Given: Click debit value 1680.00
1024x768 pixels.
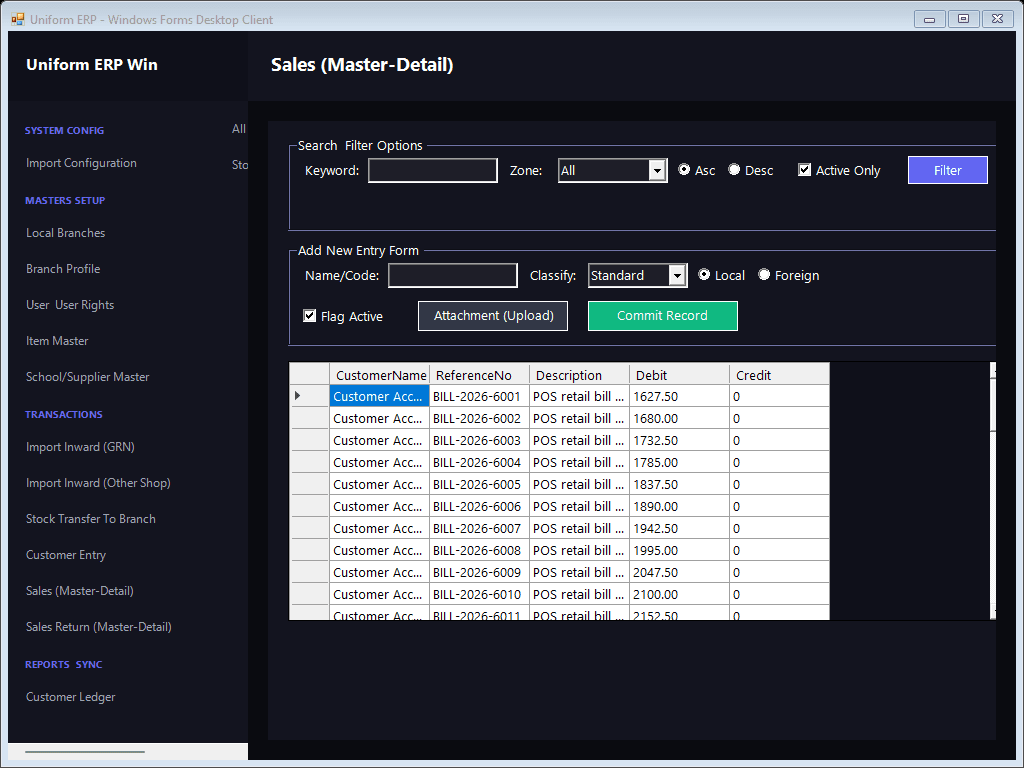Looking at the screenshot, I should pyautogui.click(x=679, y=419).
